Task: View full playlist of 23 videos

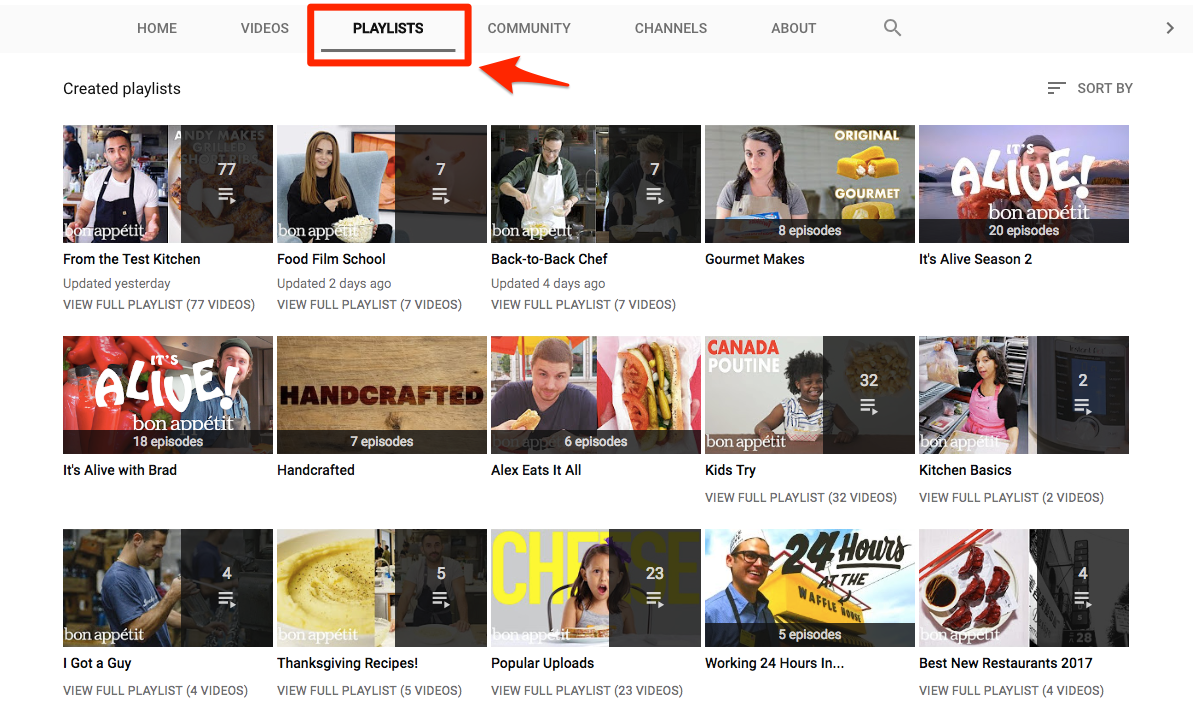Action: [587, 691]
